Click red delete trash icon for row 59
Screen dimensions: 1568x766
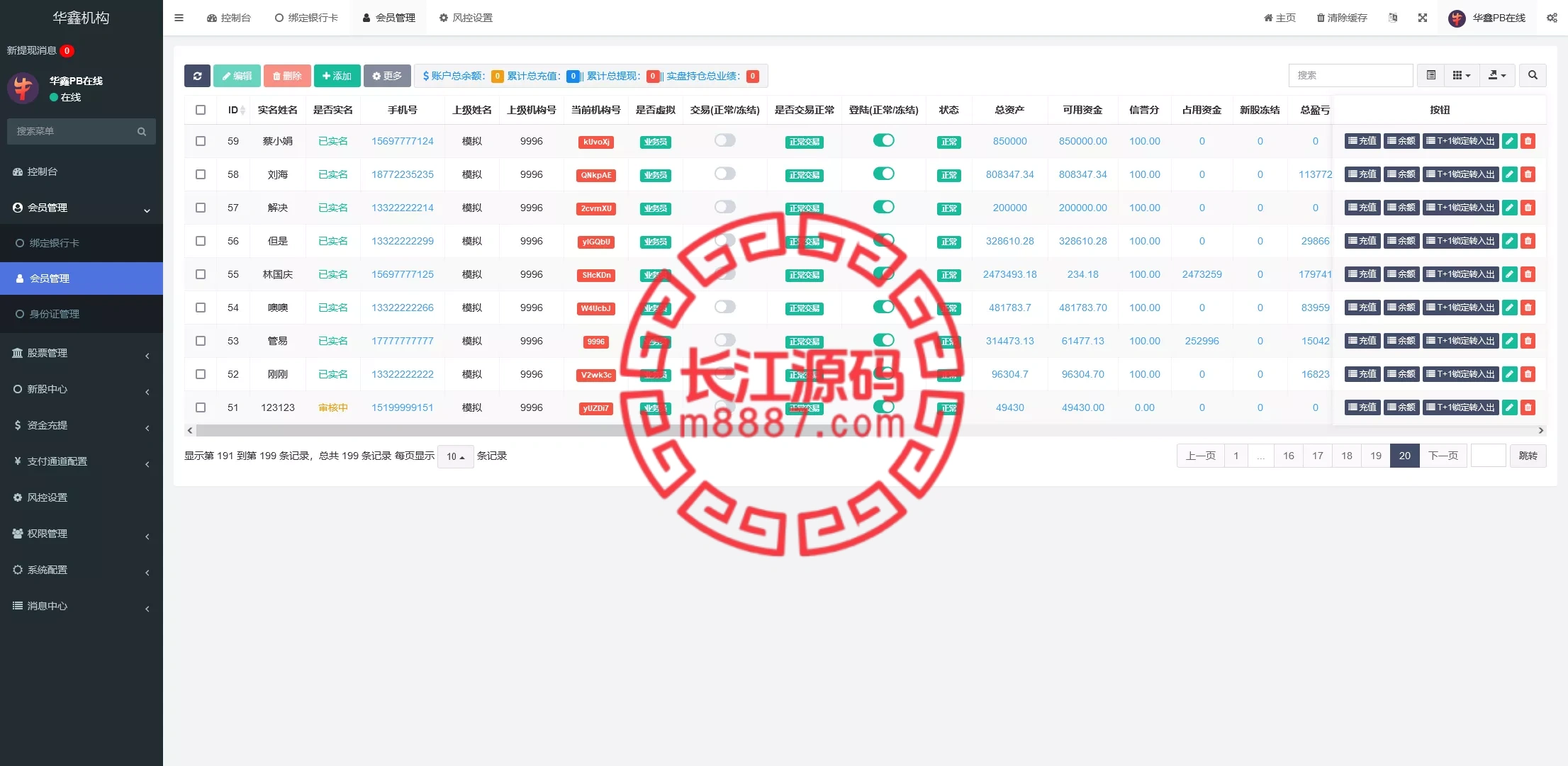(1528, 141)
